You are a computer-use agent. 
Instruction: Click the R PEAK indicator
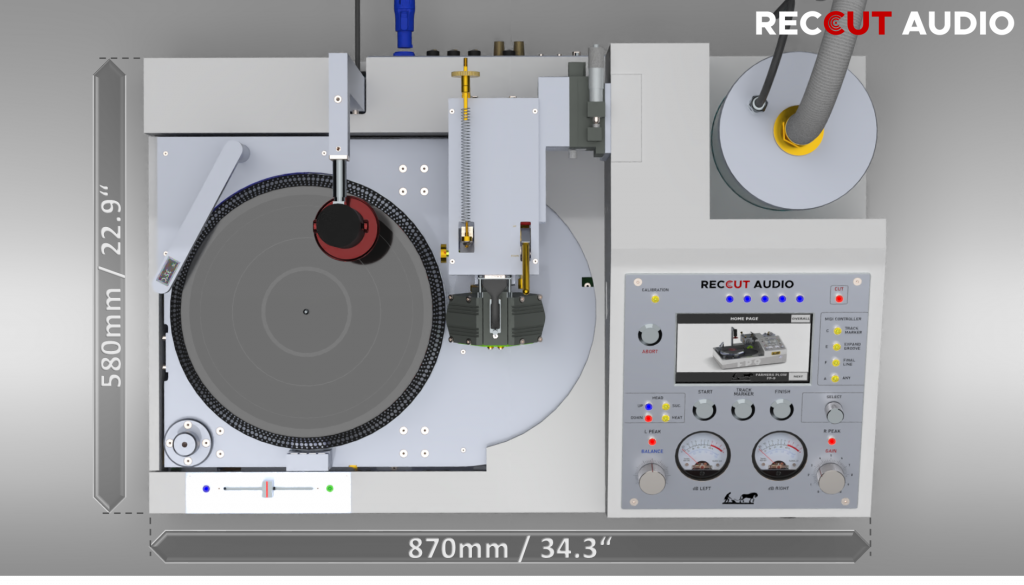coord(832,440)
